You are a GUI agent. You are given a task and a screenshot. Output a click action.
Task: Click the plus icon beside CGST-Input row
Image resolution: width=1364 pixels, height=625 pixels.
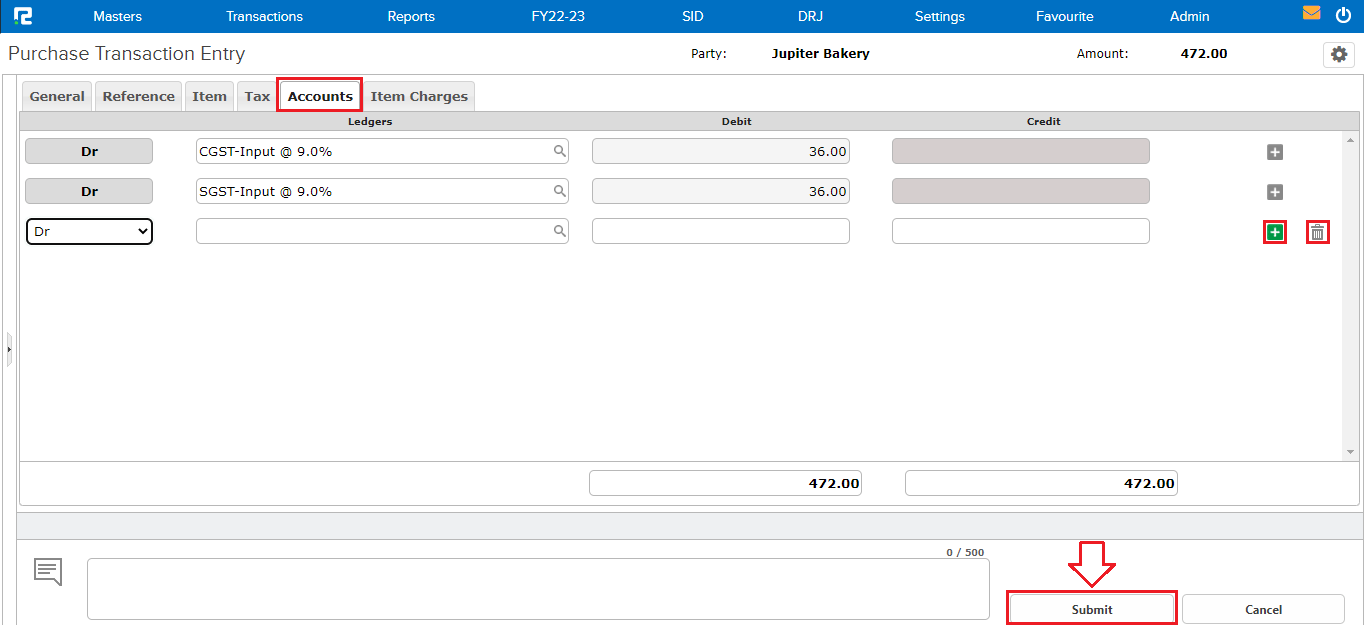[x=1274, y=151]
